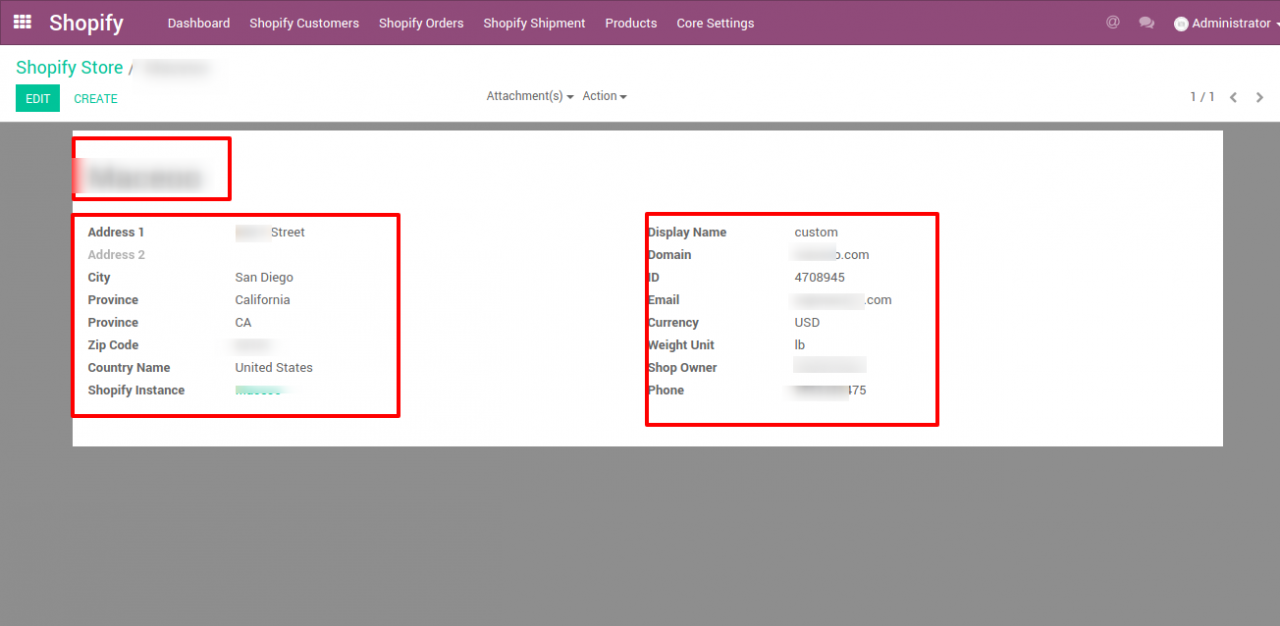This screenshot has height=626, width=1280.
Task: Click the Administrator avatar icon
Action: 1181,24
